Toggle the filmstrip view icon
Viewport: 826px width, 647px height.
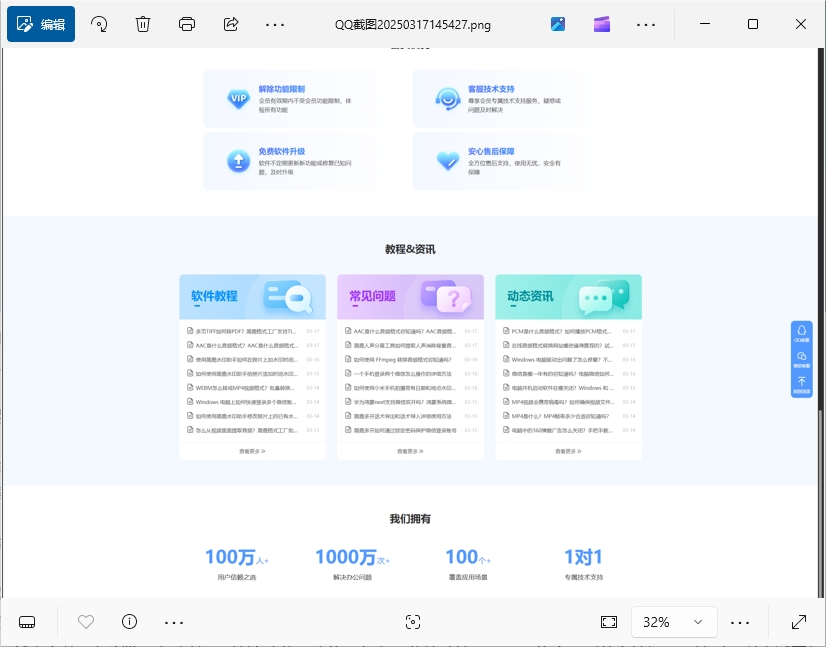click(x=27, y=622)
